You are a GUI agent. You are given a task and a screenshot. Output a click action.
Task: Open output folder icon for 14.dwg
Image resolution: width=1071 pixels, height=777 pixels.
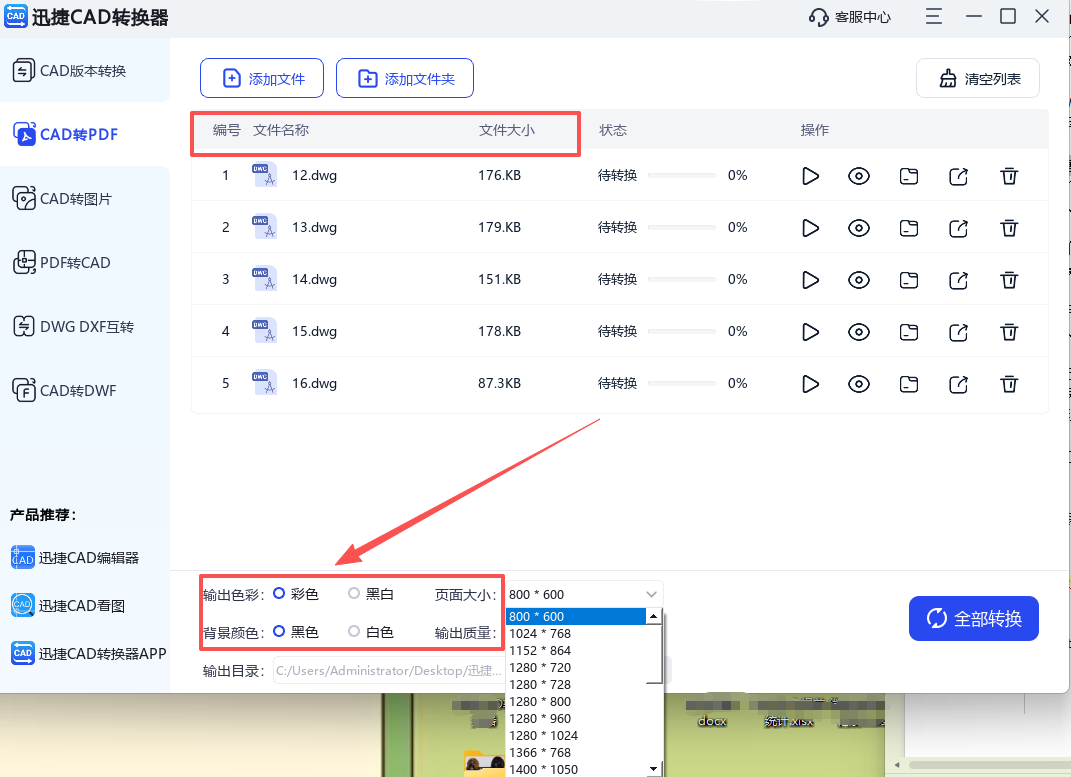(x=908, y=280)
